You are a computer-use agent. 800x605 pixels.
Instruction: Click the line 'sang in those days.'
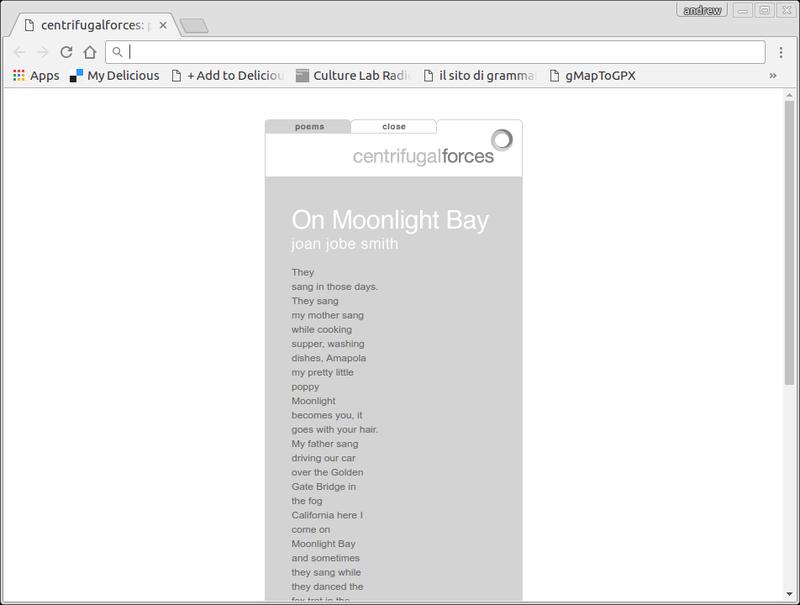coord(335,287)
